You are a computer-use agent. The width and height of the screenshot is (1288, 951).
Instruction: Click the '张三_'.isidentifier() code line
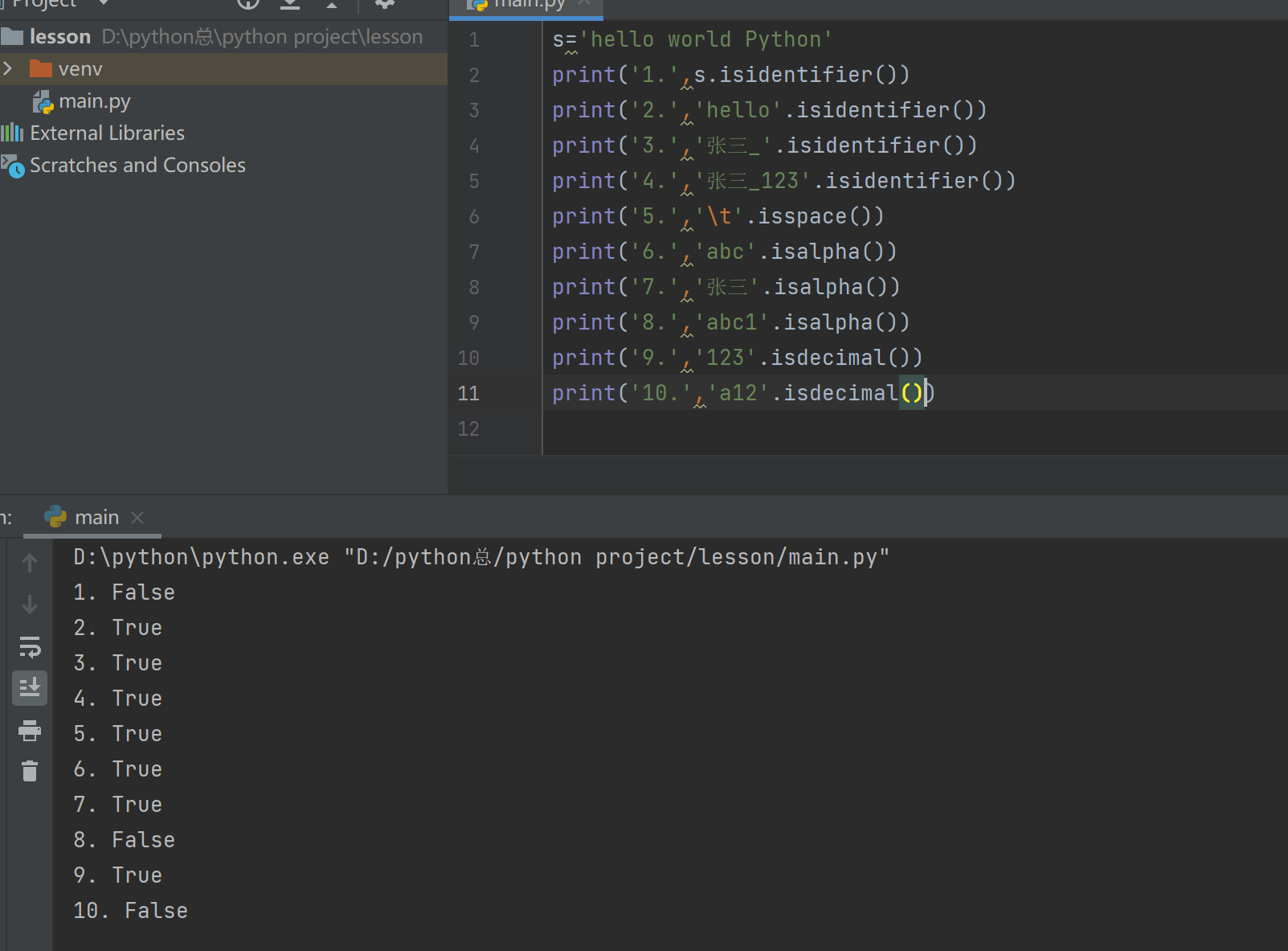click(x=764, y=146)
